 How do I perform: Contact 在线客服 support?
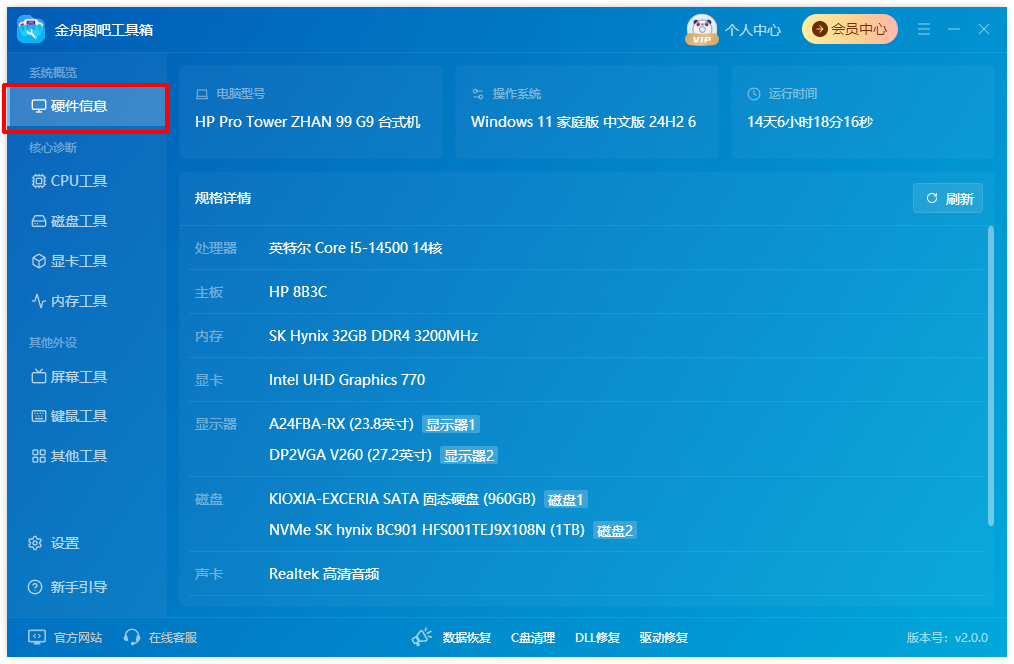[160, 637]
